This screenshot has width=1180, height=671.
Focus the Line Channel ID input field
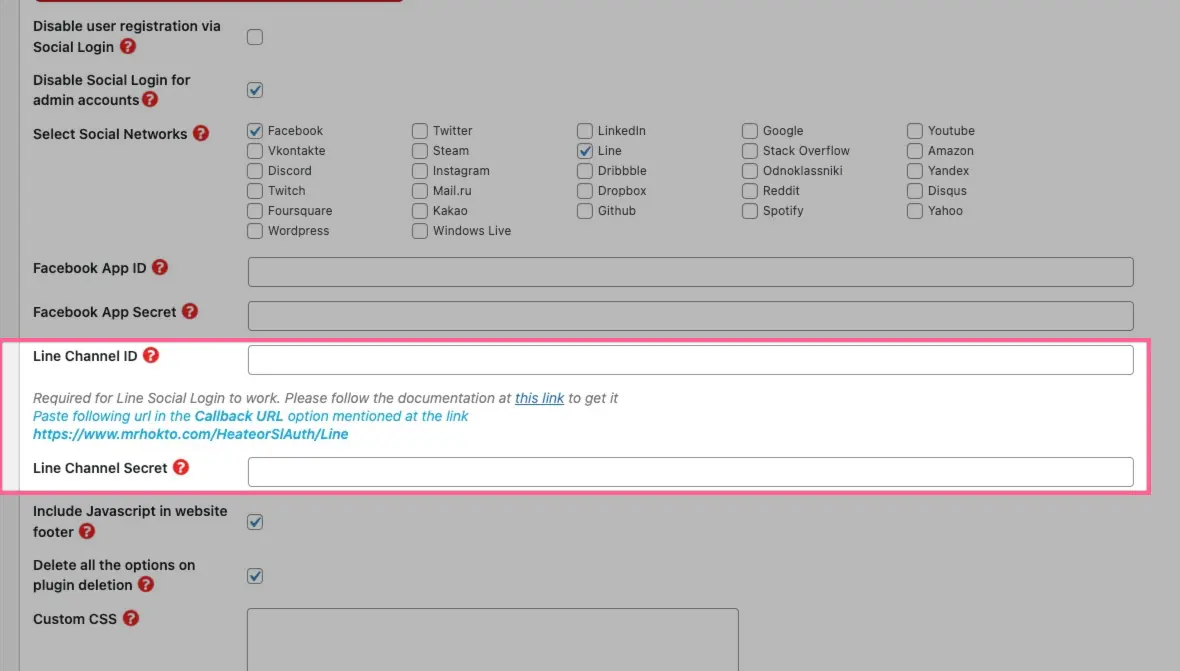pyautogui.click(x=690, y=360)
